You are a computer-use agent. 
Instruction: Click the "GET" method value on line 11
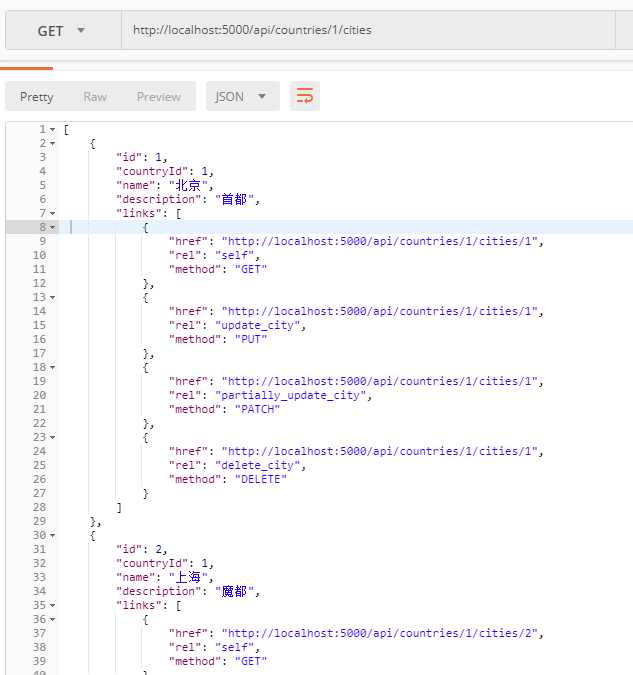point(251,269)
